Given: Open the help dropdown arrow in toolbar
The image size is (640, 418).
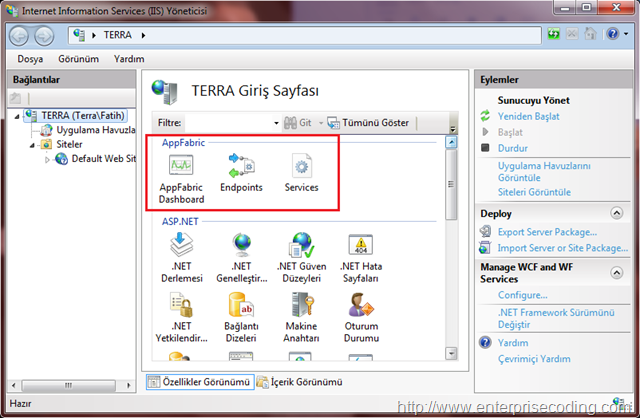Looking at the screenshot, I should (626, 34).
